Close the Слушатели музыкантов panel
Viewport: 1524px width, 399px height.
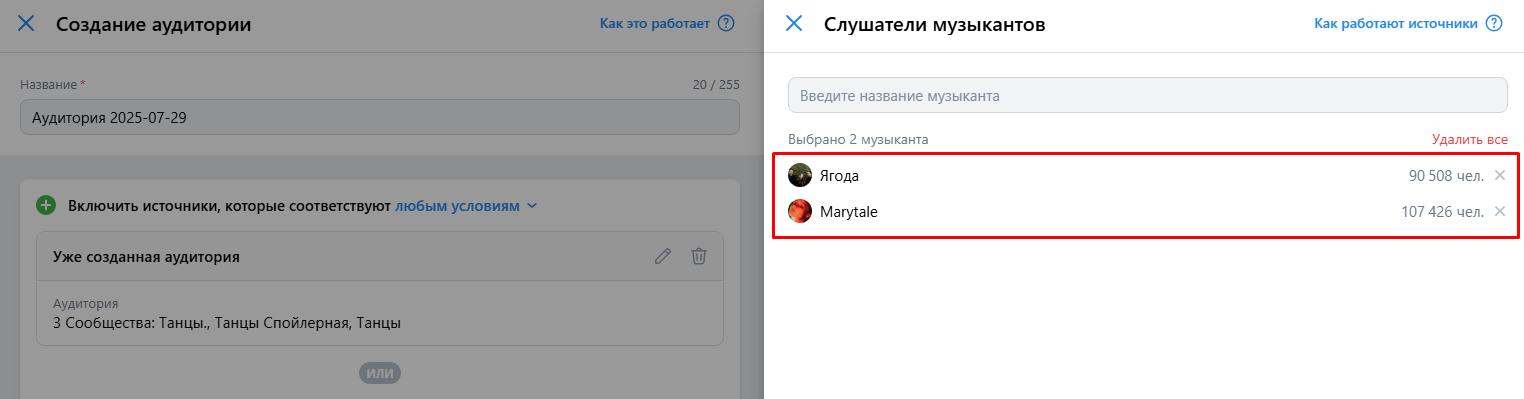(x=794, y=24)
